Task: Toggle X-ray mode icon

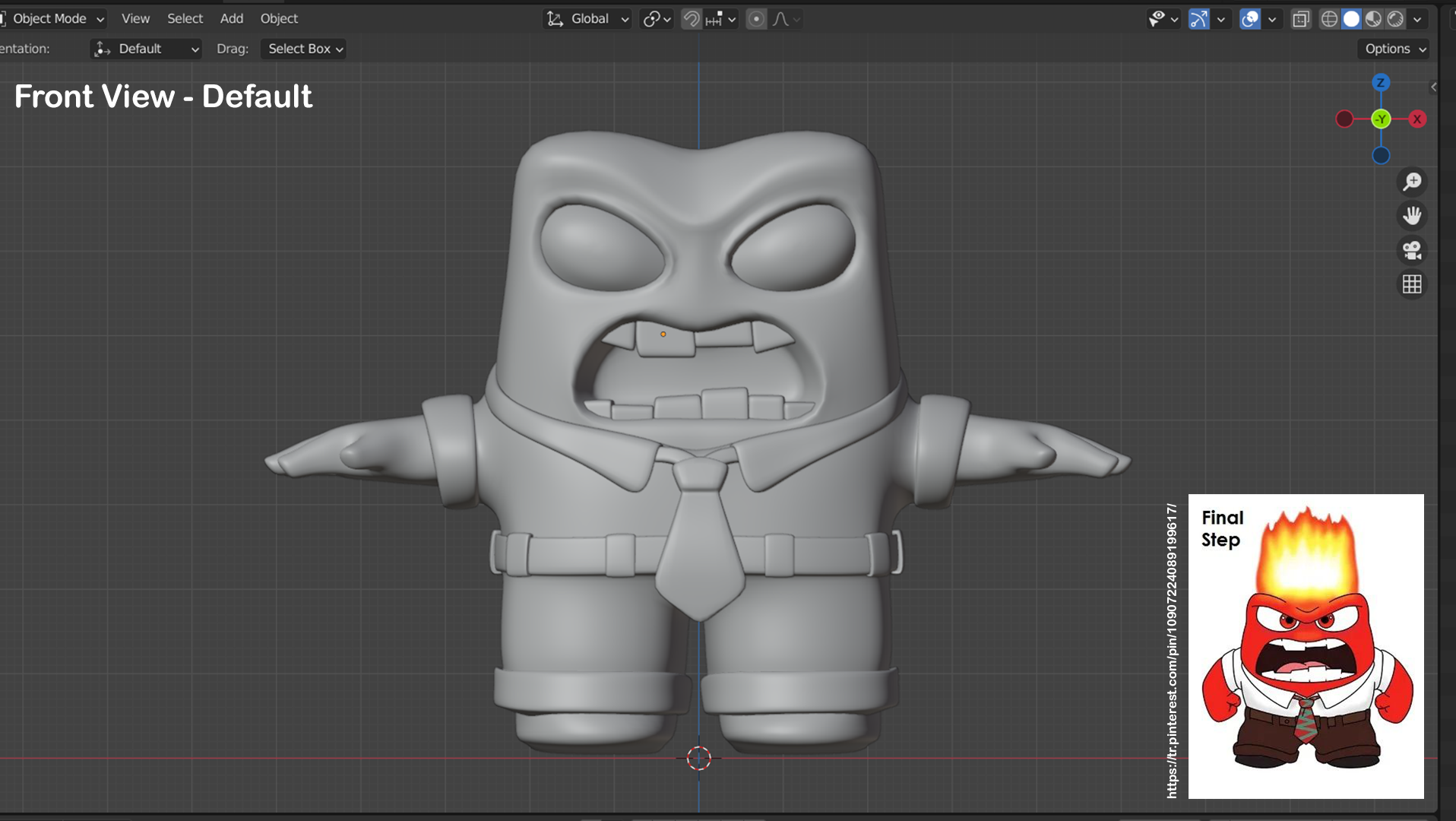Action: pyautogui.click(x=1300, y=19)
